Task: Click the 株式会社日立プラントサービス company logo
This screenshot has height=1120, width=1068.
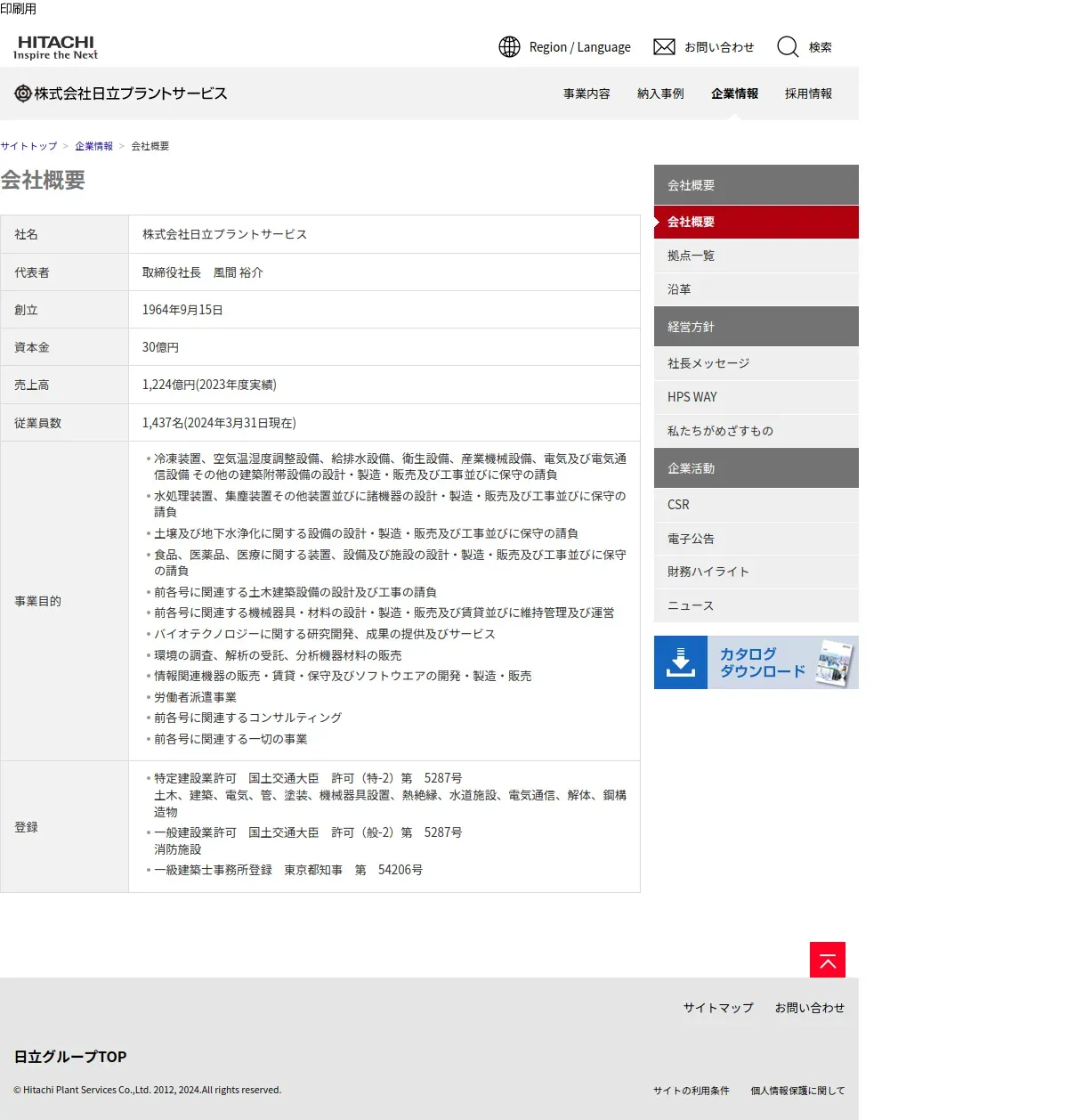Action: pos(121,93)
